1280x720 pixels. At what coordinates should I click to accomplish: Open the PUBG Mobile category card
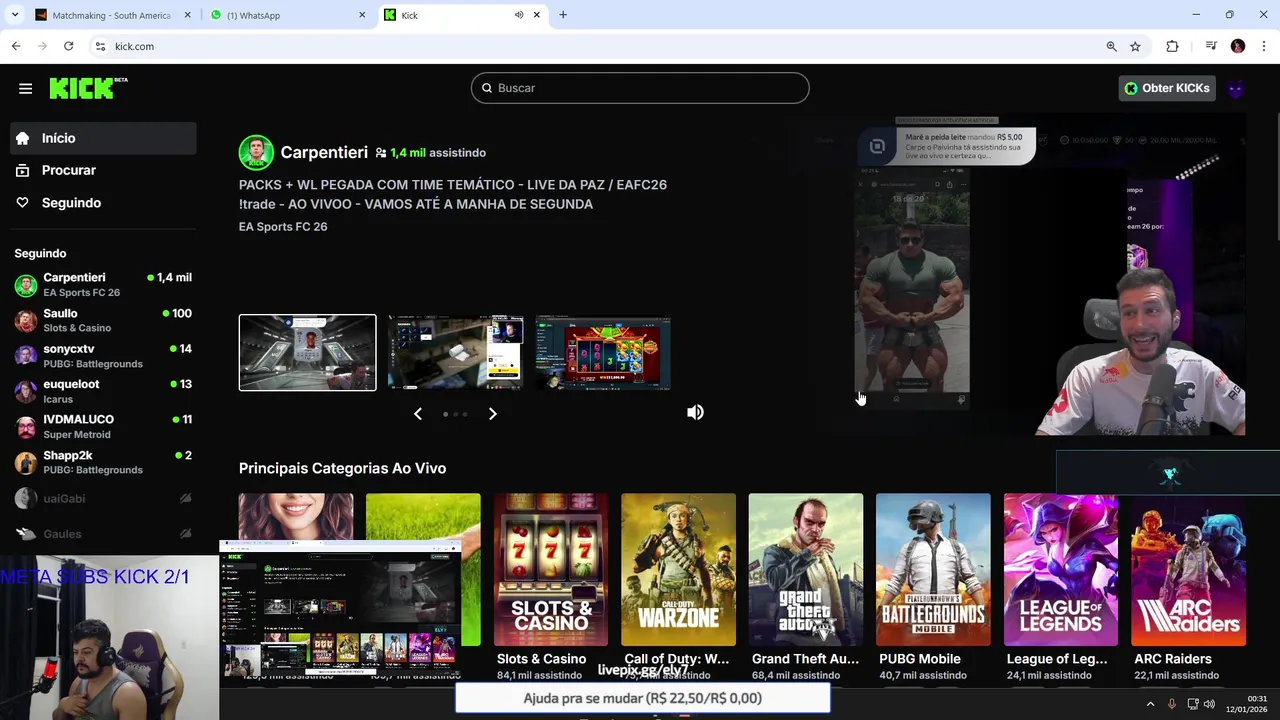(933, 570)
